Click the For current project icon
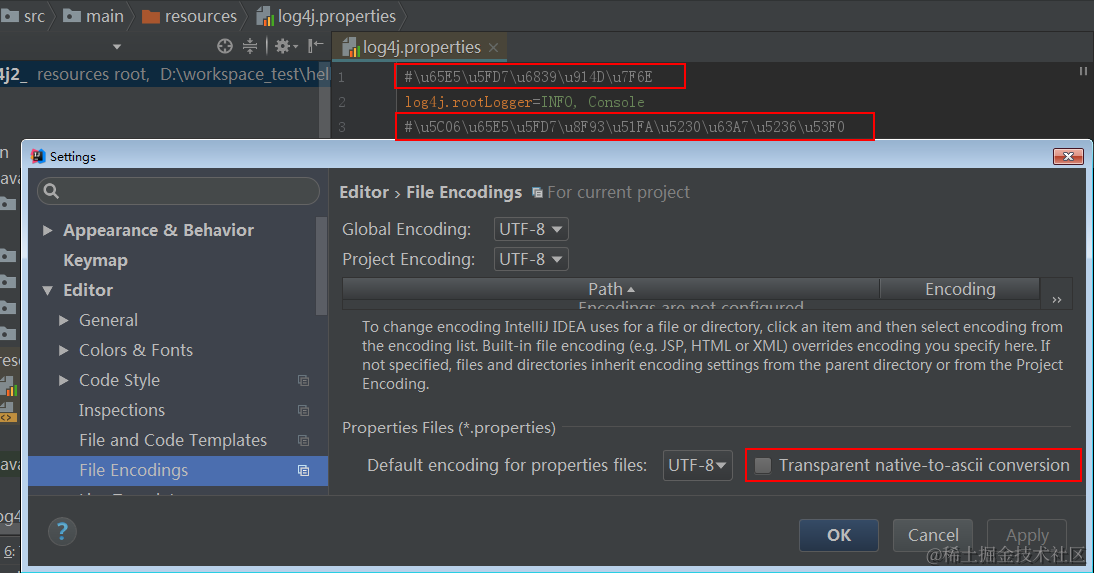The width and height of the screenshot is (1094, 573). [537, 193]
